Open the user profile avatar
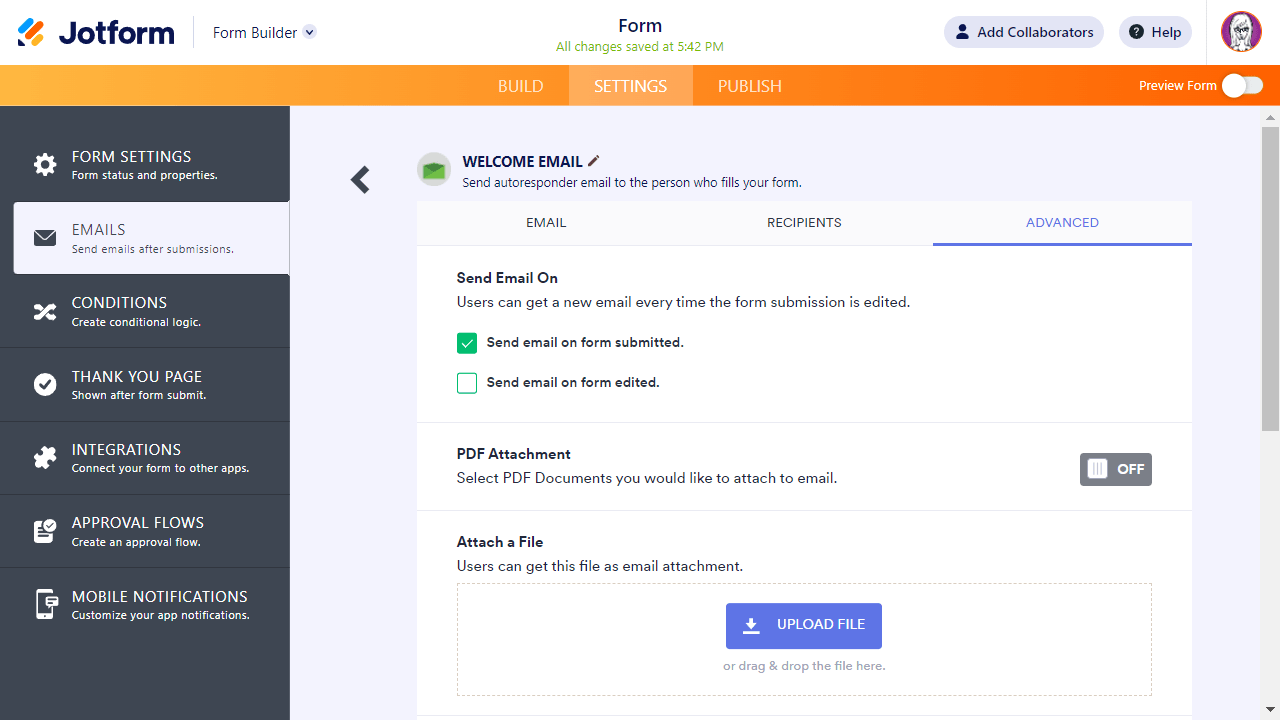This screenshot has width=1280, height=720. point(1241,32)
